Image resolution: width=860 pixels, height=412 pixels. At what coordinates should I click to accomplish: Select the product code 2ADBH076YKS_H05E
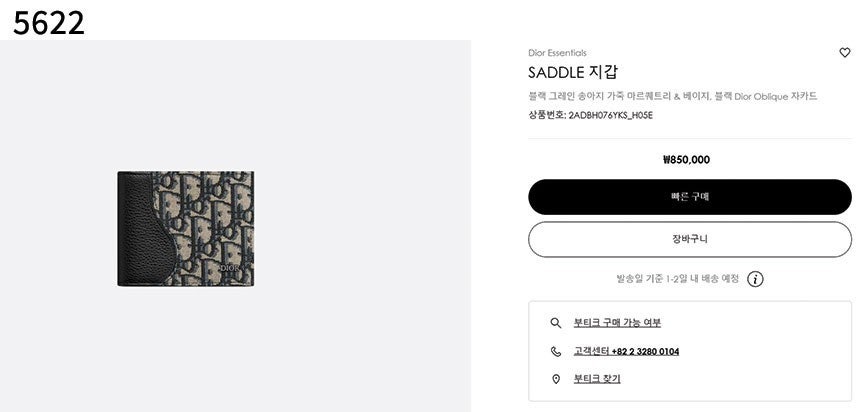[x=610, y=115]
